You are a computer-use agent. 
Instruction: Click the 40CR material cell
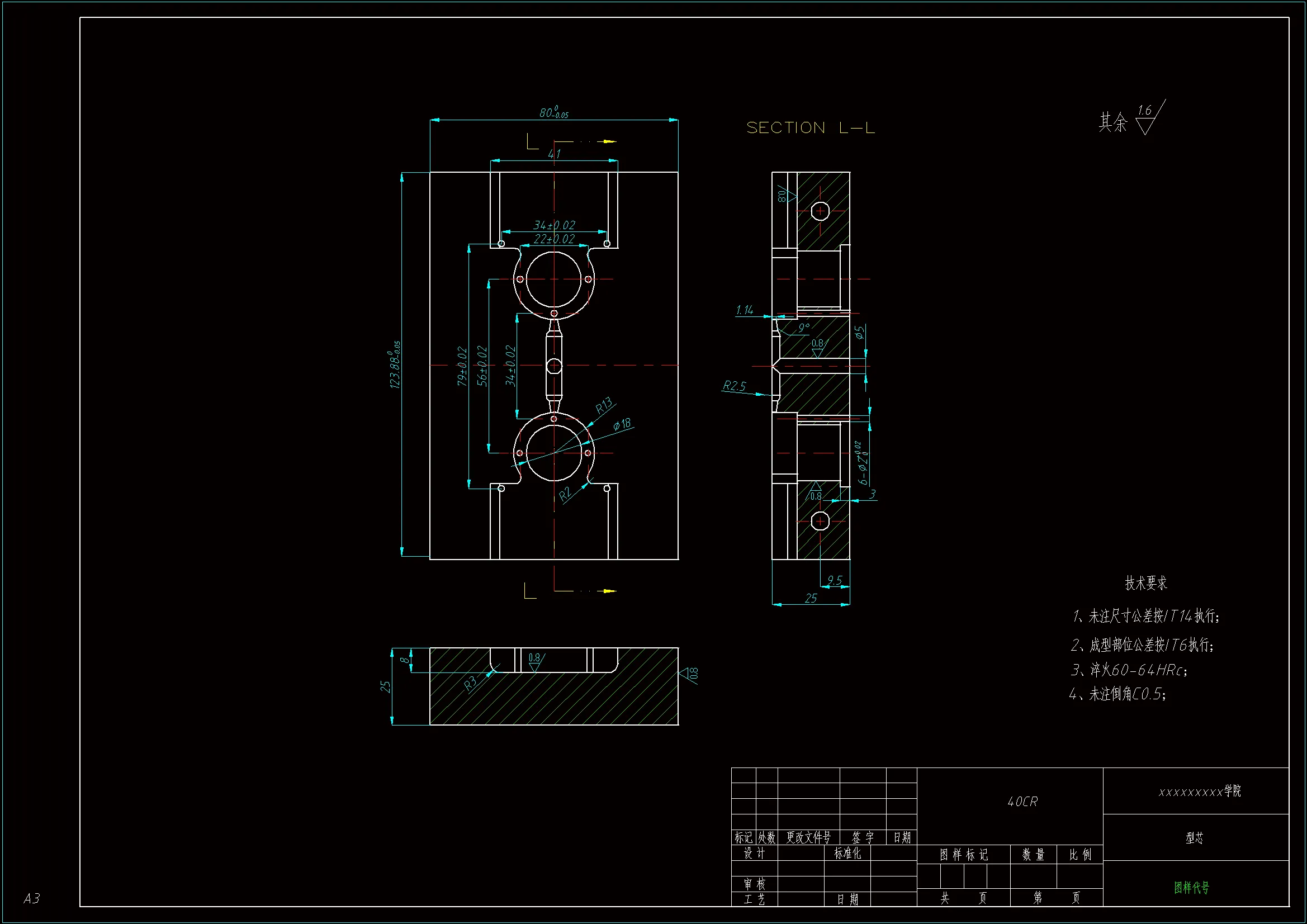(x=1022, y=802)
